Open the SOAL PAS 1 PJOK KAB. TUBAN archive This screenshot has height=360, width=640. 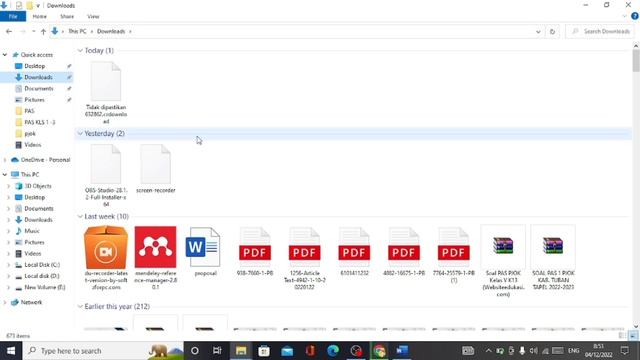553,258
